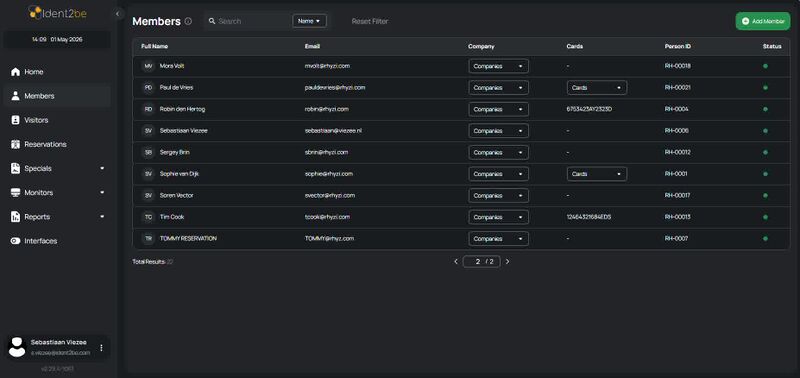The width and height of the screenshot is (800, 378).
Task: Click the Members person icon
Action: click(x=15, y=96)
